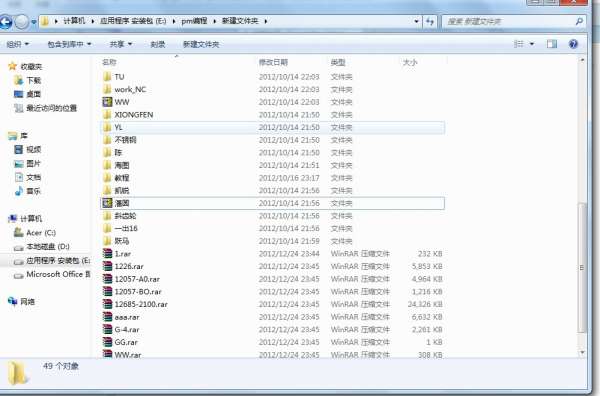Select the 12057-A0.rar archive icon
The width and height of the screenshot is (600, 396).
click(x=108, y=279)
